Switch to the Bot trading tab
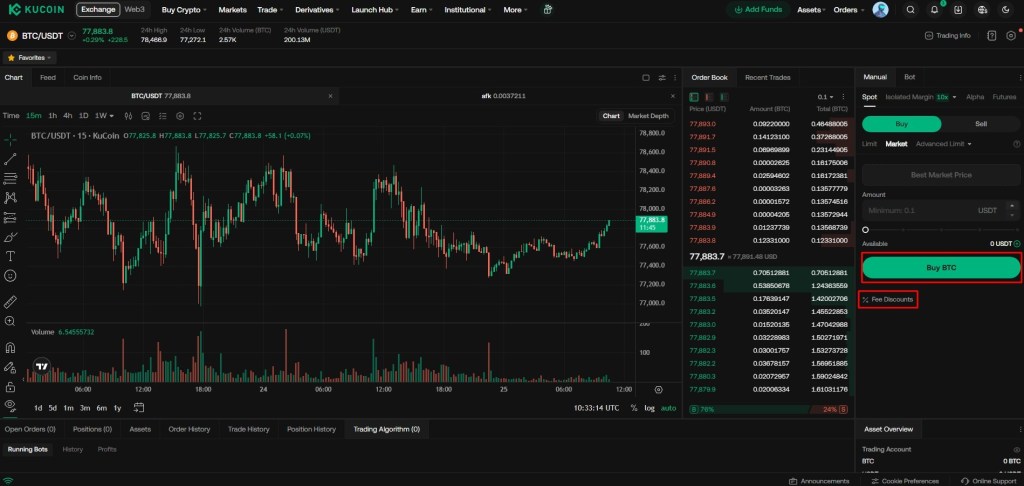This screenshot has height=486, width=1024. coord(910,77)
